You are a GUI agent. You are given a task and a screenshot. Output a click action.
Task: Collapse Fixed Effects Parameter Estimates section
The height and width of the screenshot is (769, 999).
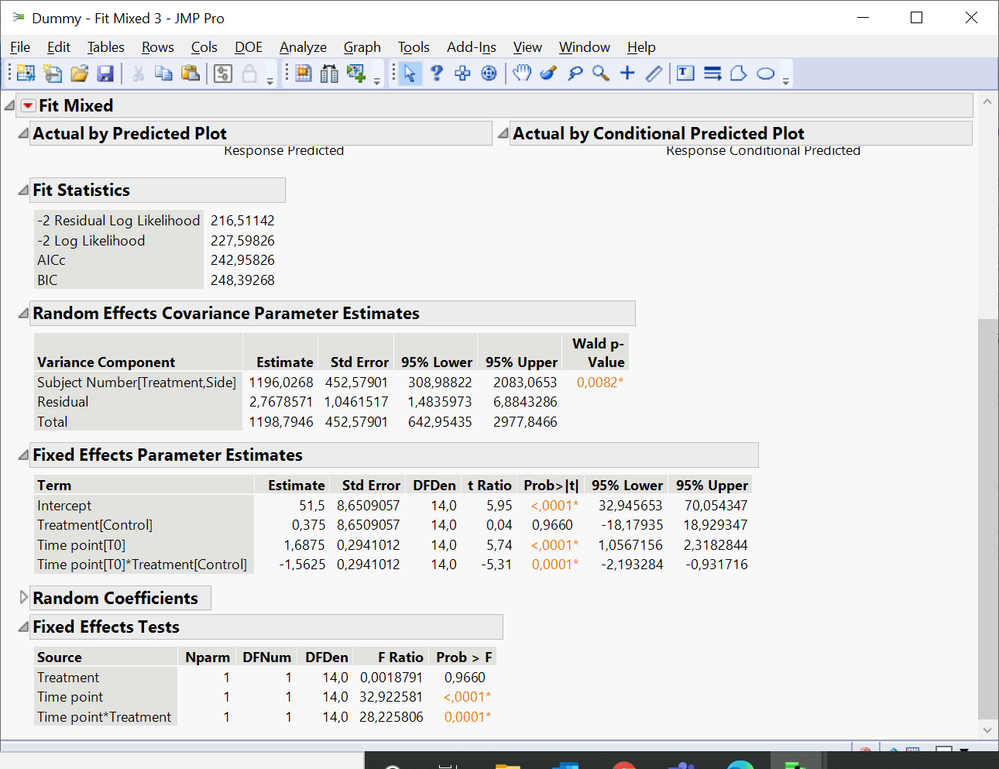point(24,455)
